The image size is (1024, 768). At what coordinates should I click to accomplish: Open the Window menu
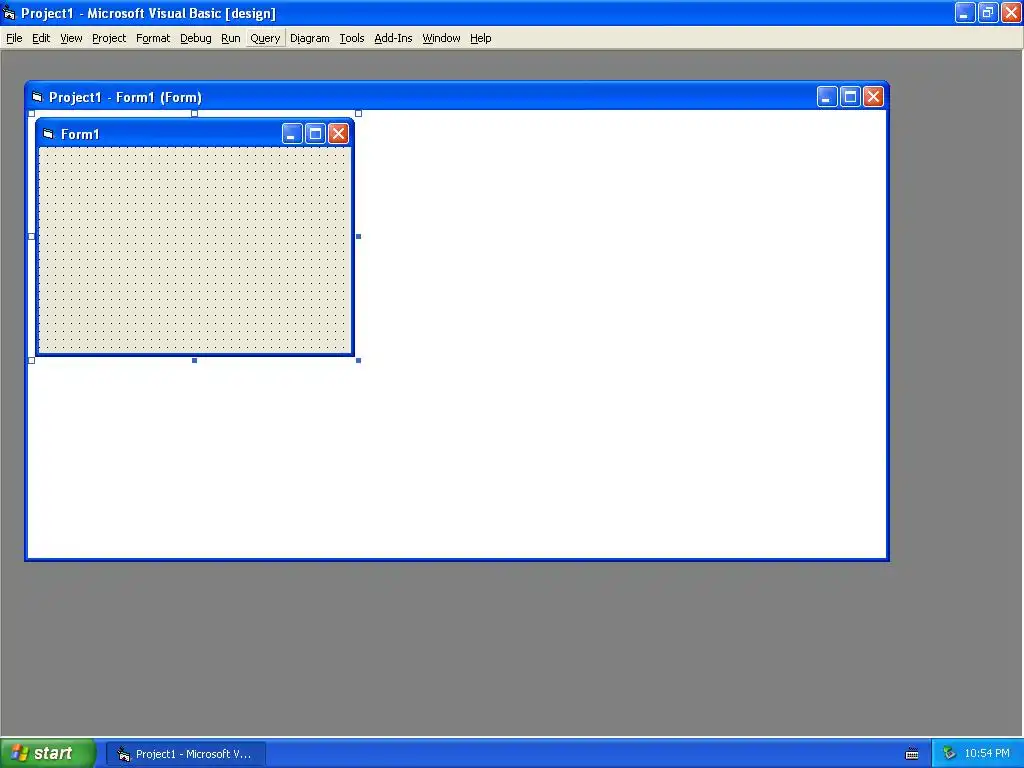coord(441,39)
